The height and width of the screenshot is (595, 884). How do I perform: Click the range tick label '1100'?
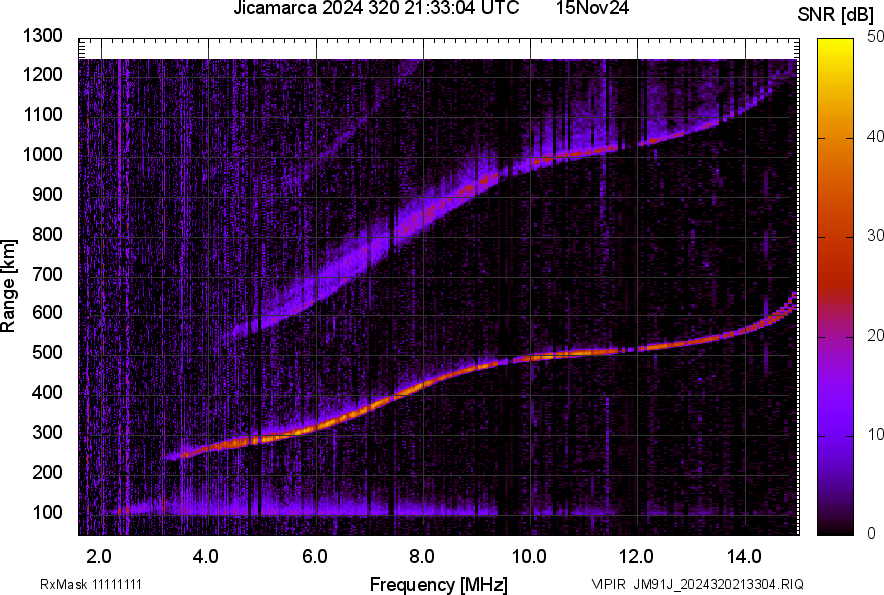click(x=42, y=114)
